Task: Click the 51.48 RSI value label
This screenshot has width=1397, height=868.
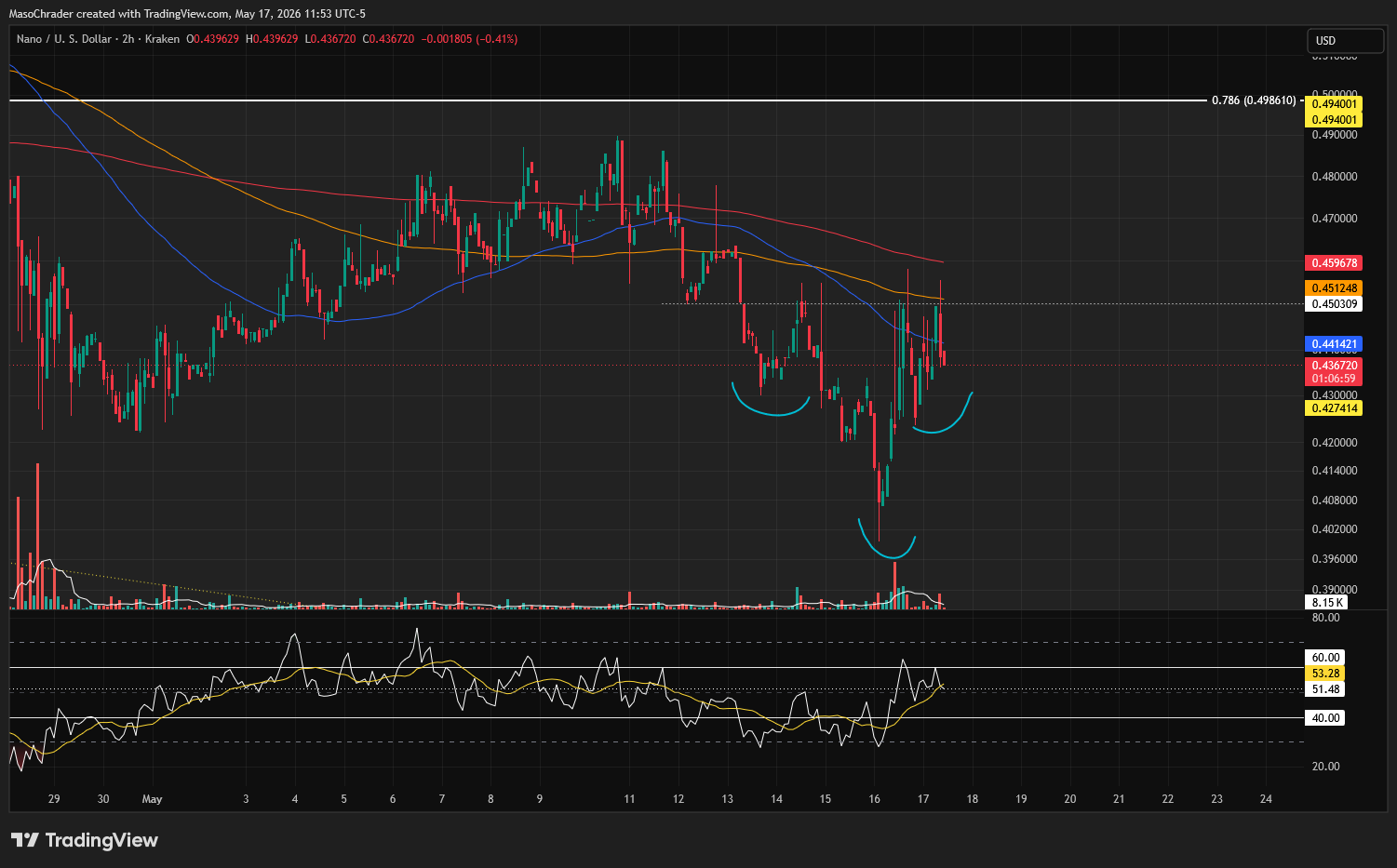Action: click(1325, 689)
